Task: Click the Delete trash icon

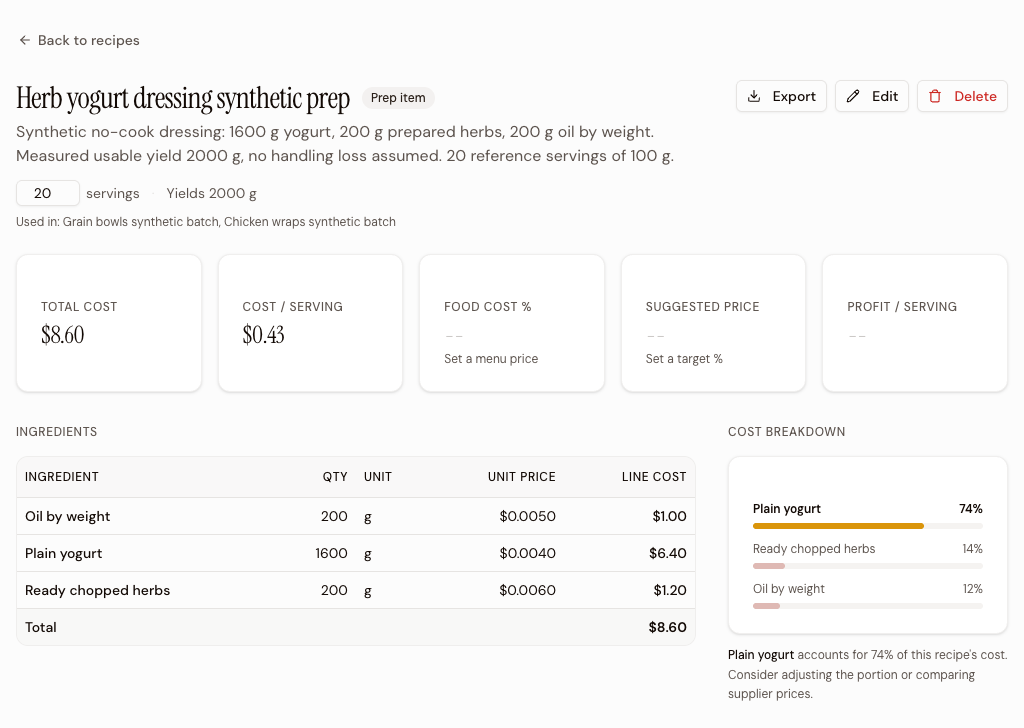Action: click(935, 97)
